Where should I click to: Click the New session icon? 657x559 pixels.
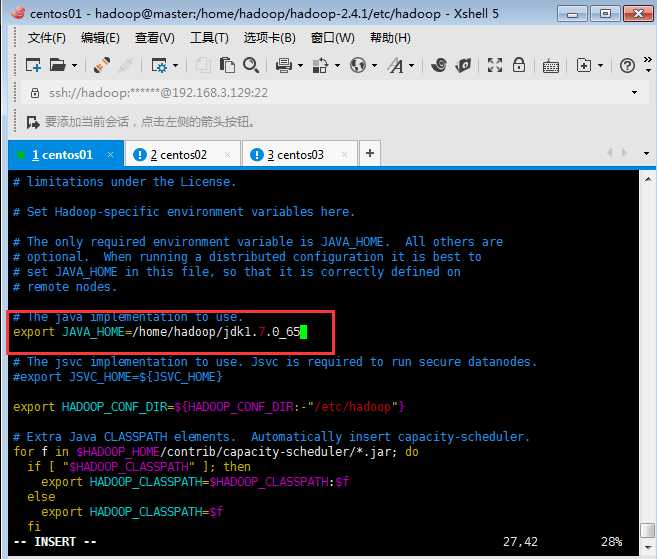tap(33, 65)
